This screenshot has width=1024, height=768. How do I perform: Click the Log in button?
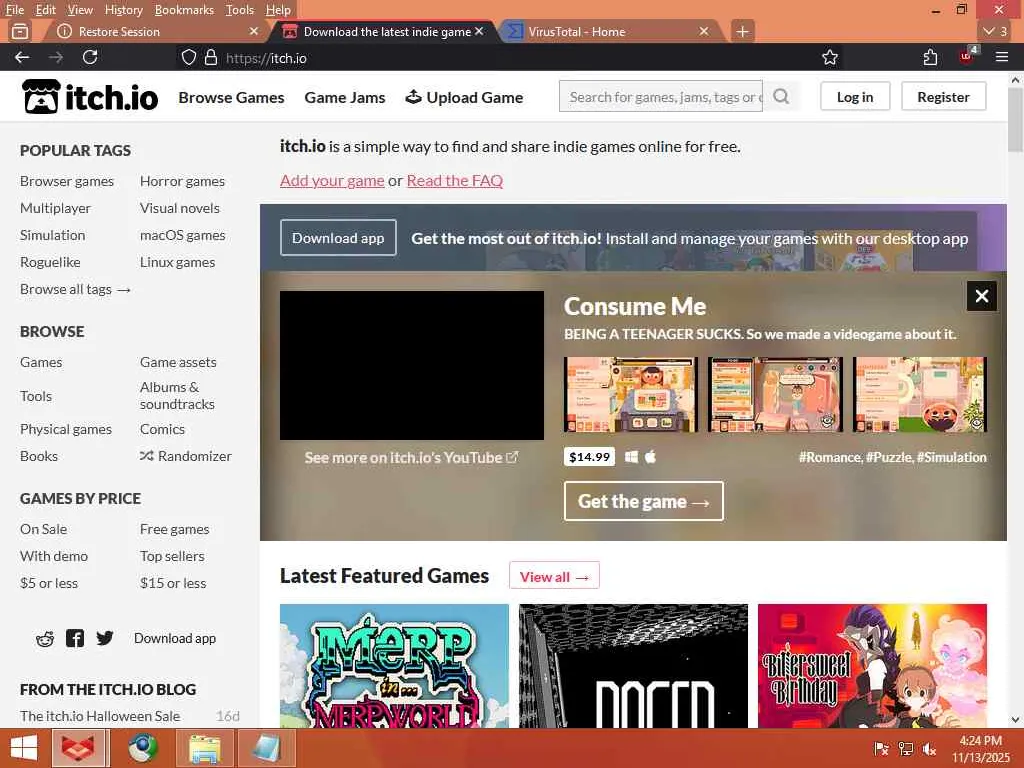point(855,97)
